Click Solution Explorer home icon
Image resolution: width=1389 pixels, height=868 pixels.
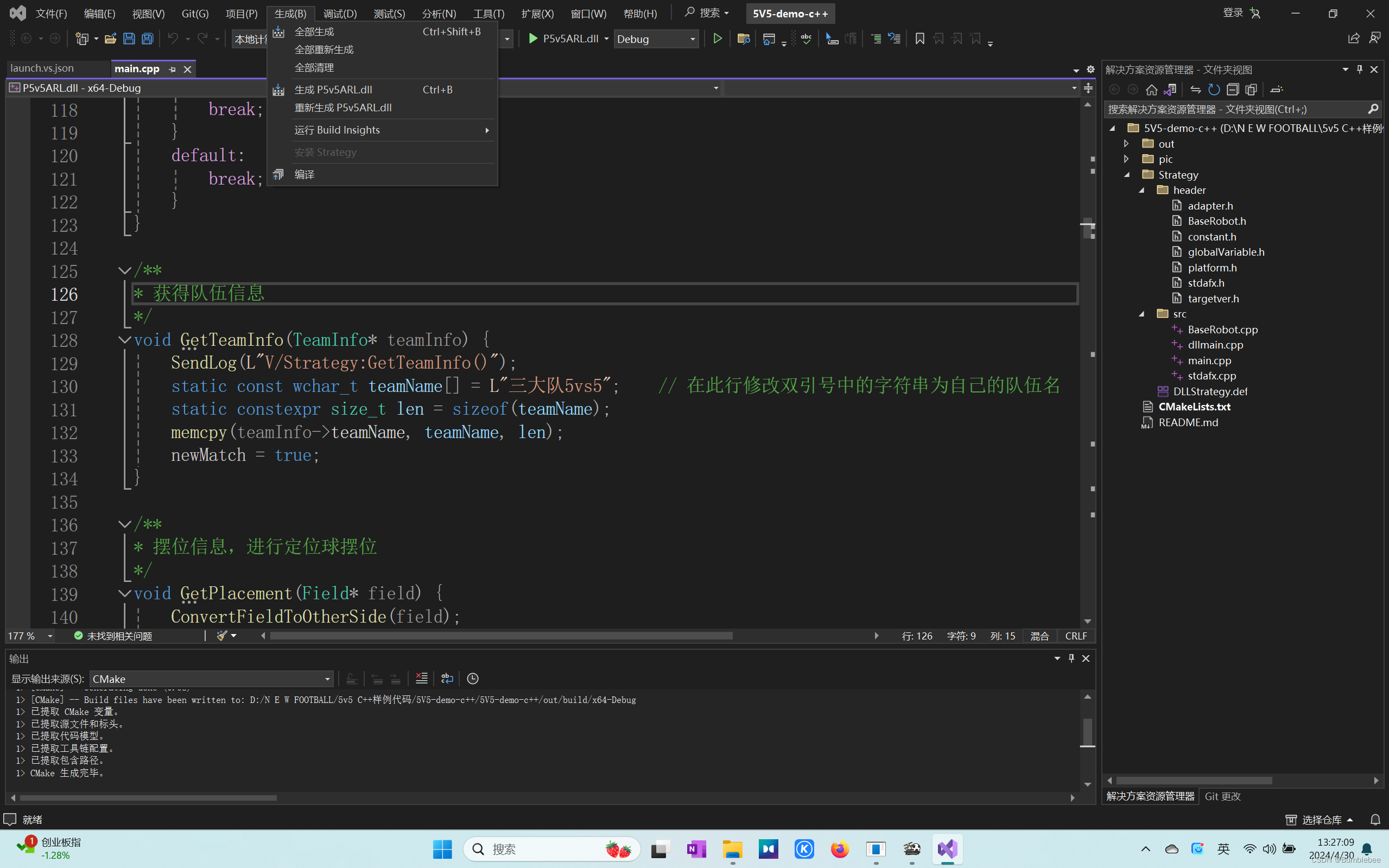click(1151, 90)
